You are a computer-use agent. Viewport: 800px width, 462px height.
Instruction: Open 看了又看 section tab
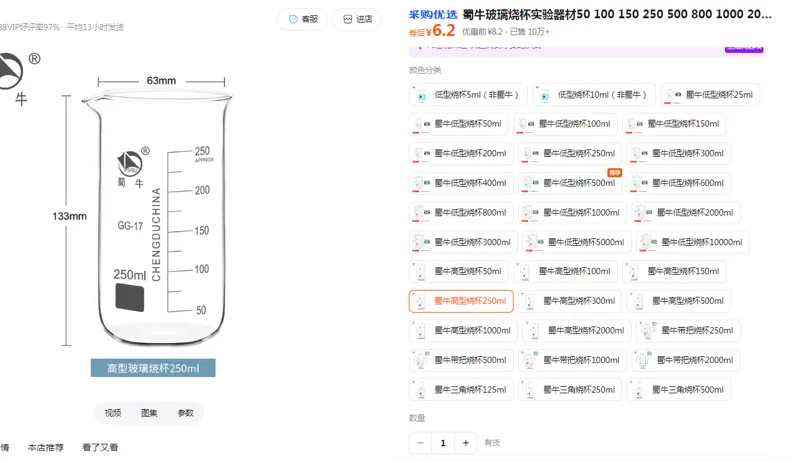[100, 448]
